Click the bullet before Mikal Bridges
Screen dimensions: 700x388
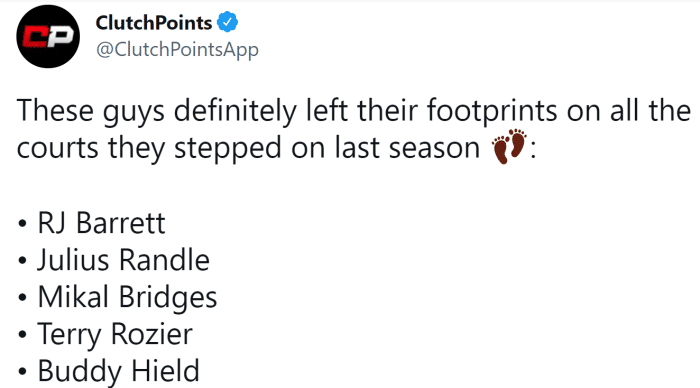coord(22,297)
